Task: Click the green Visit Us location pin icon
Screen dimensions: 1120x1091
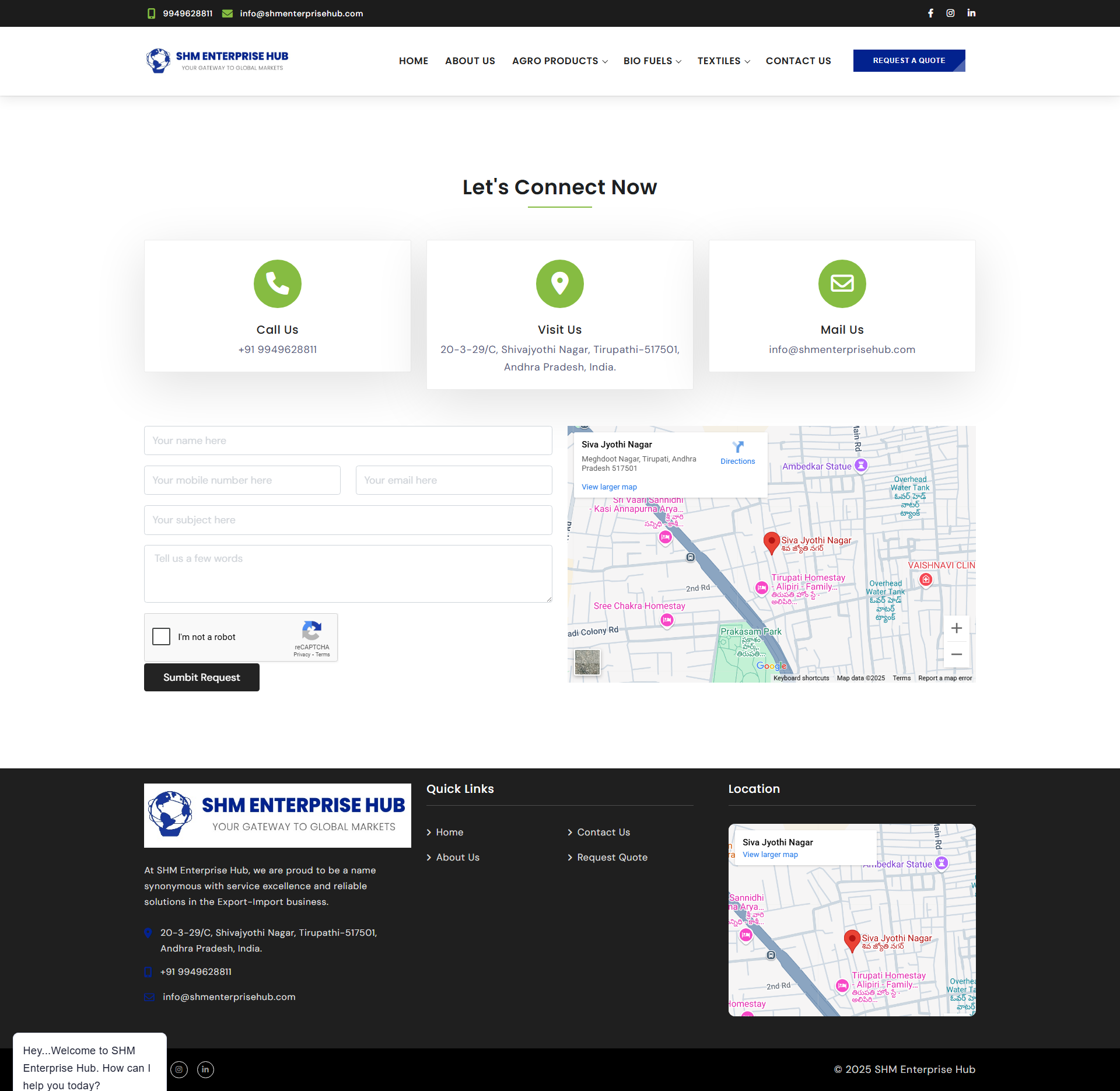Action: (560, 284)
